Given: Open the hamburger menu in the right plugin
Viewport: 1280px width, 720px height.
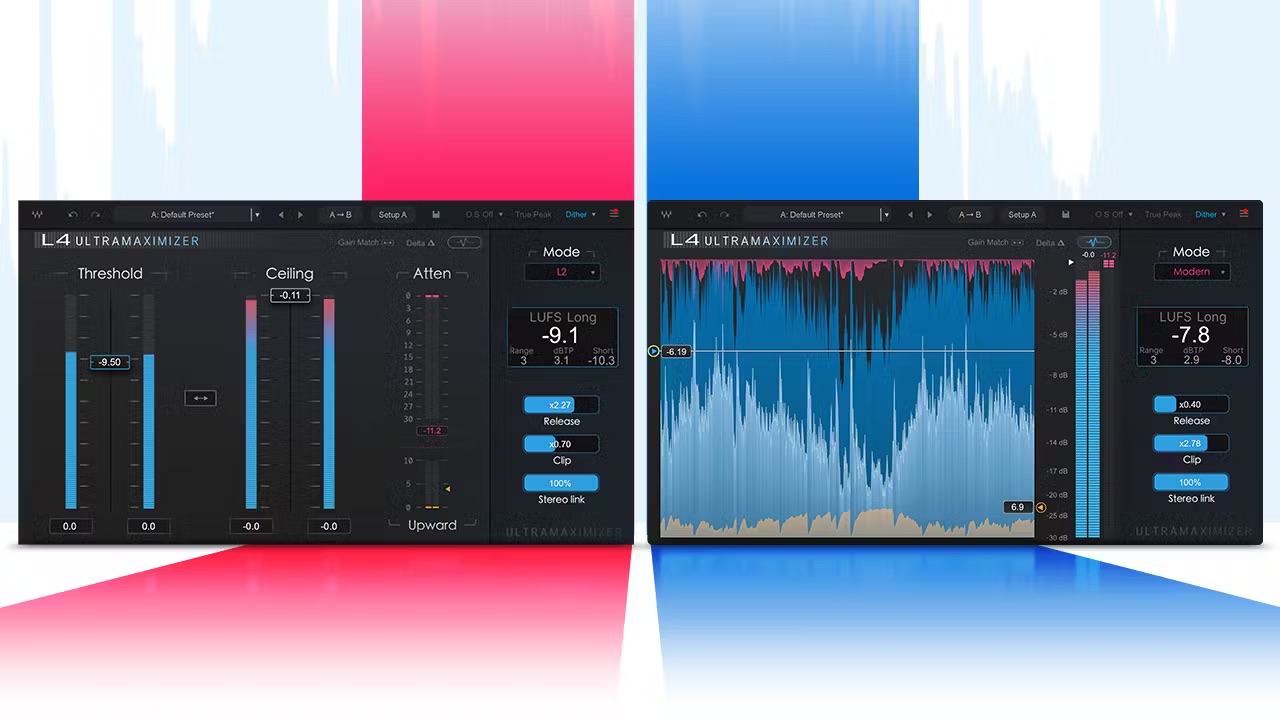Looking at the screenshot, I should coord(1244,214).
